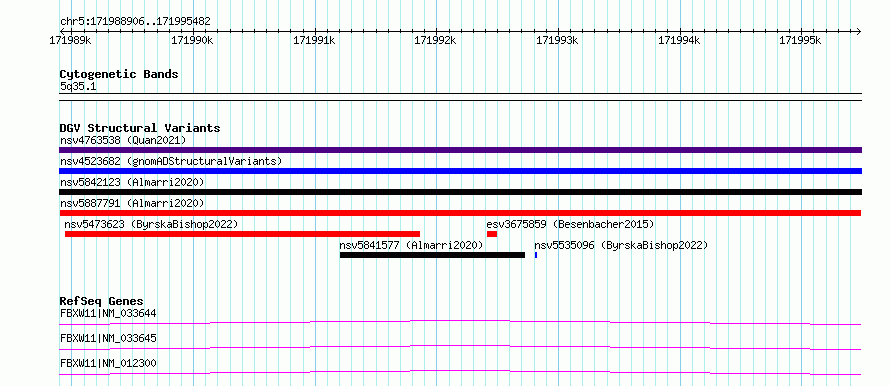
Task: Click the 171991k ruler label
Action: point(315,40)
